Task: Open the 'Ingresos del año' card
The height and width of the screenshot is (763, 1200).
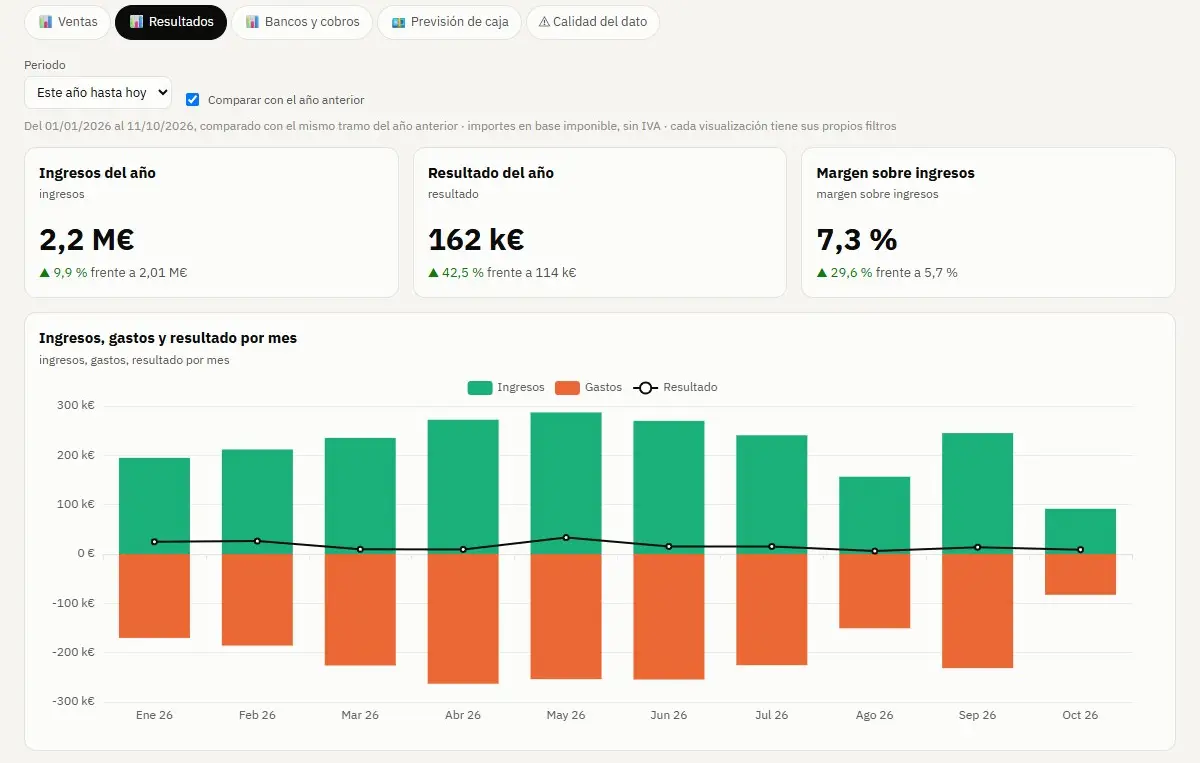Action: pyautogui.click(x=211, y=223)
